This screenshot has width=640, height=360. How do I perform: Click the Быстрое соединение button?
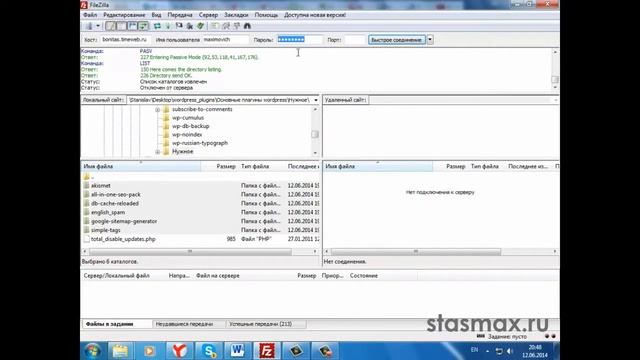click(x=397, y=40)
